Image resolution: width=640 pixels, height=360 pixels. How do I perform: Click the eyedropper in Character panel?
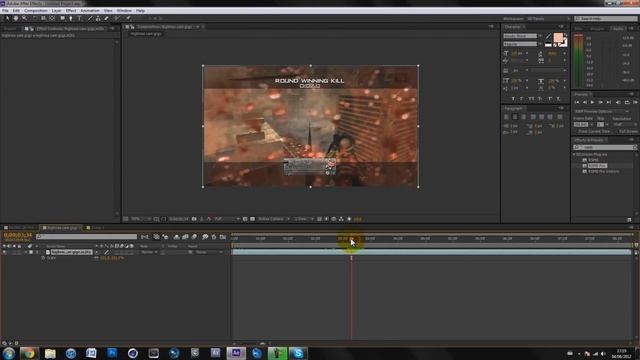point(548,37)
